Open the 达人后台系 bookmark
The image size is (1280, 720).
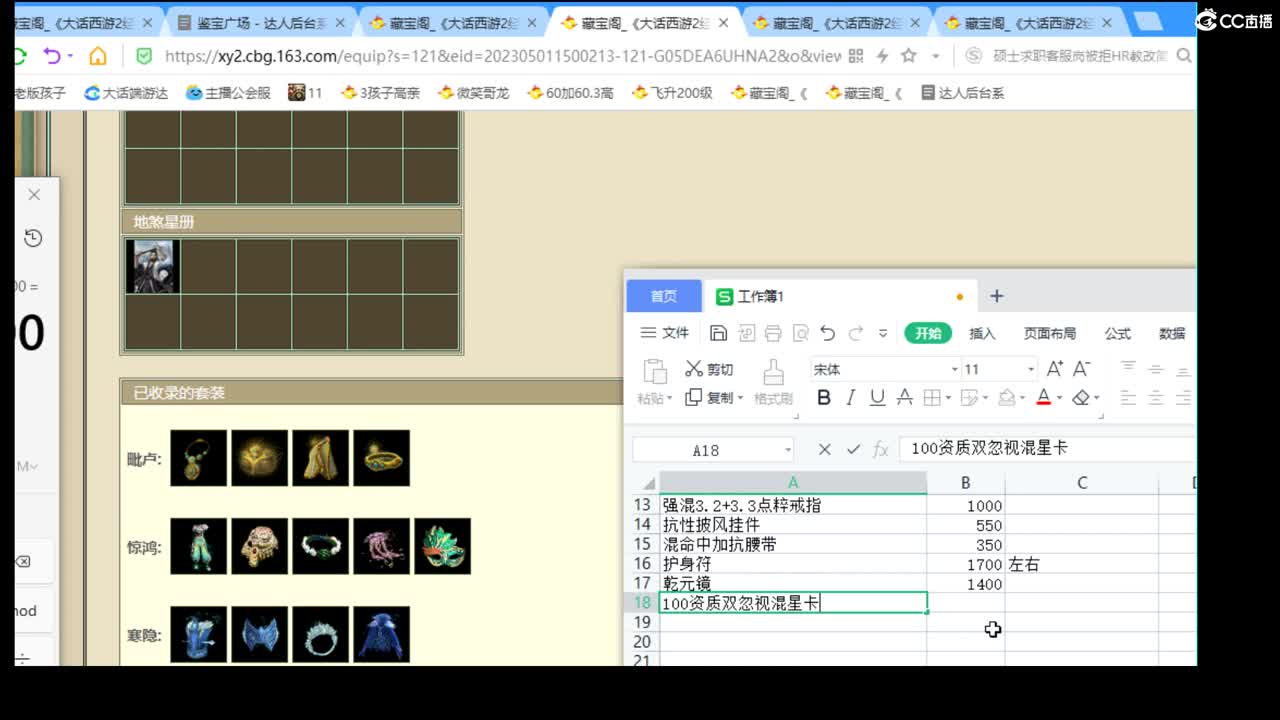[x=962, y=93]
